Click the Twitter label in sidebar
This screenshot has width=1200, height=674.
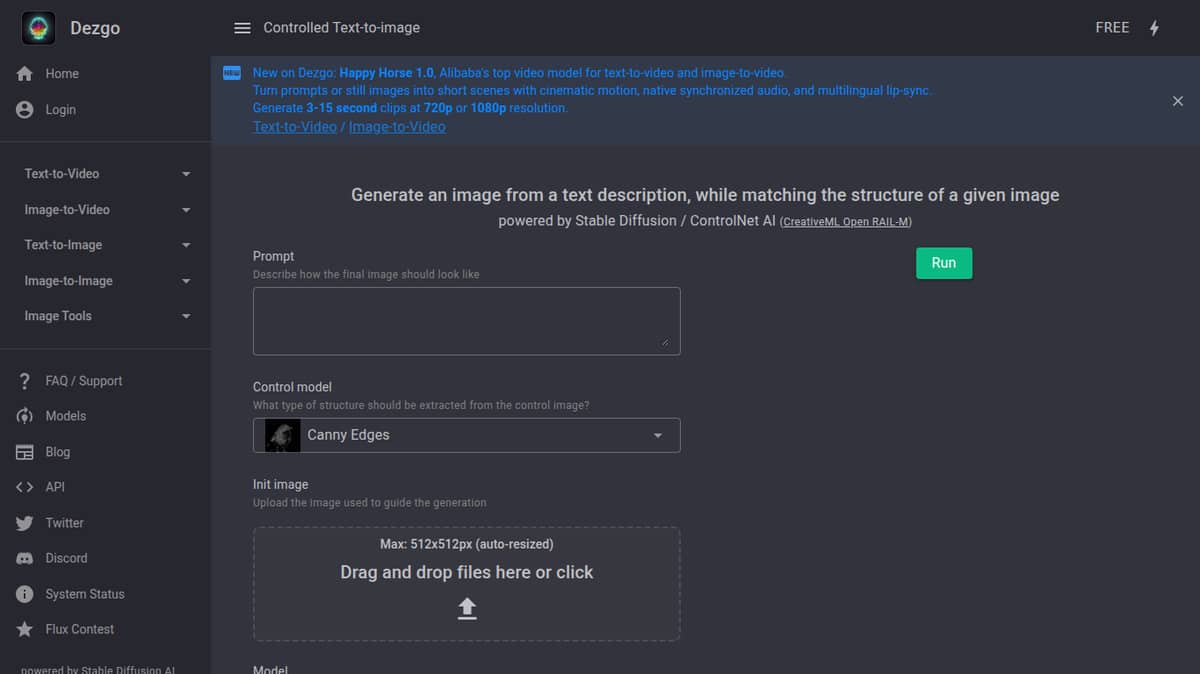64,523
